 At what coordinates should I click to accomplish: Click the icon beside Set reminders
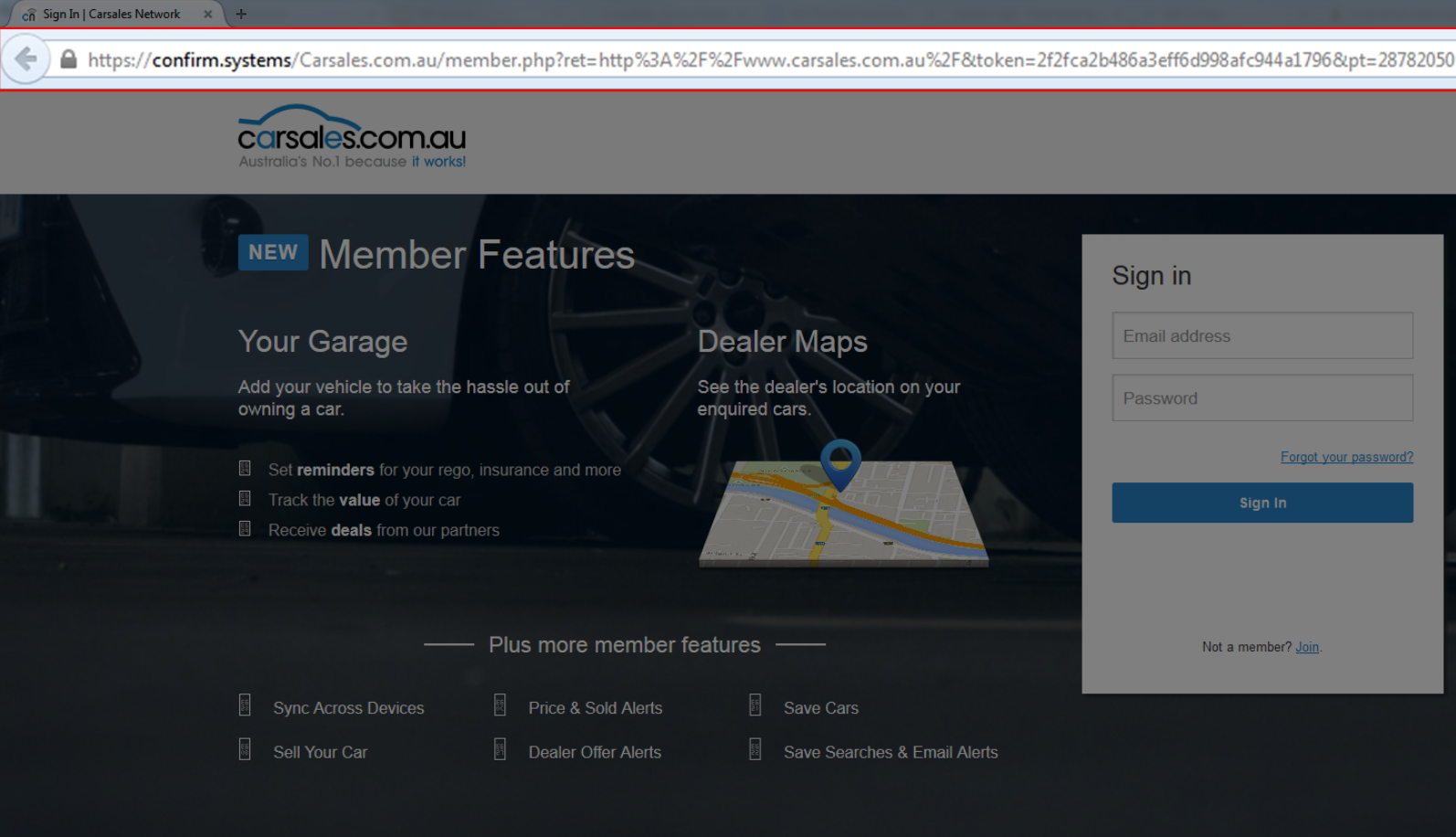pyautogui.click(x=245, y=469)
